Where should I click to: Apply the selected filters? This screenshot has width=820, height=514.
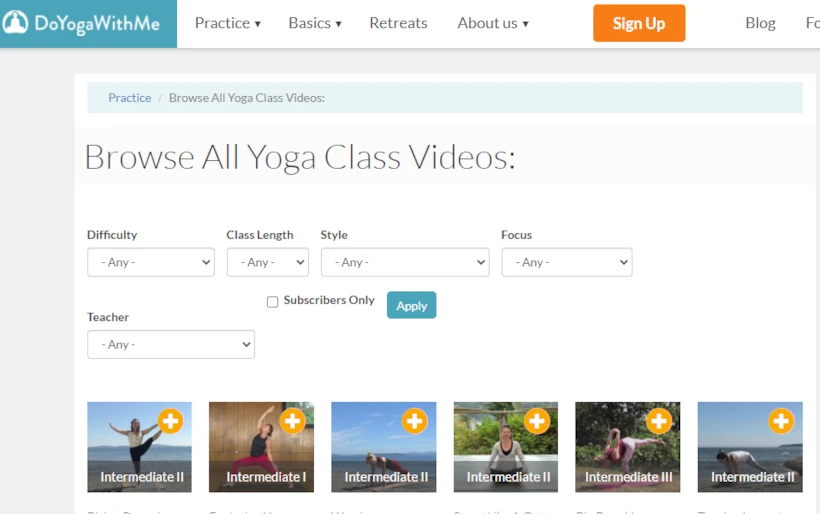(x=412, y=305)
